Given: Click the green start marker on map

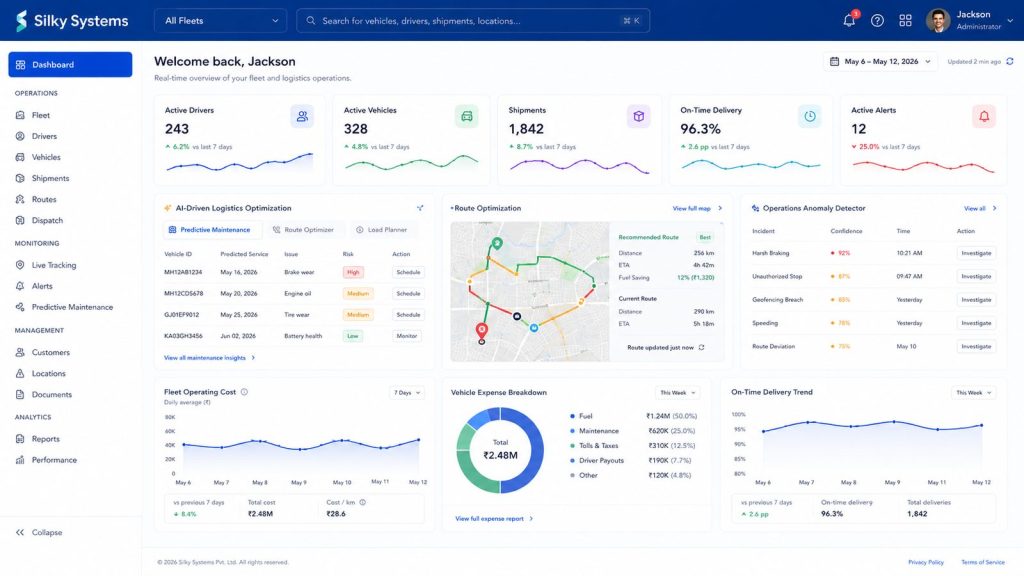Looking at the screenshot, I should click(x=497, y=244).
